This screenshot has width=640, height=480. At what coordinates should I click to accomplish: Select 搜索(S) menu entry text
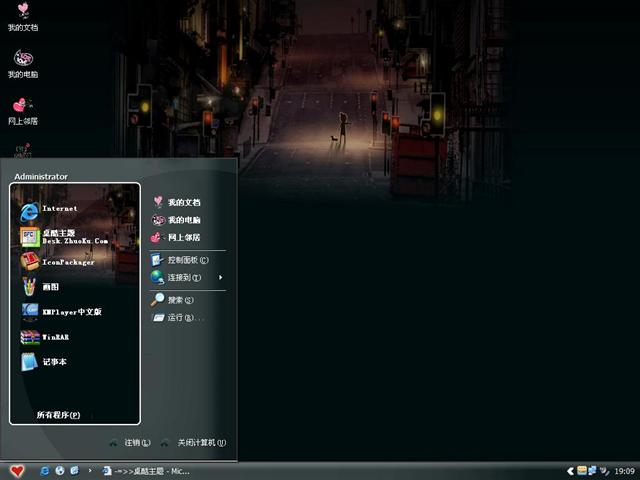[181, 300]
